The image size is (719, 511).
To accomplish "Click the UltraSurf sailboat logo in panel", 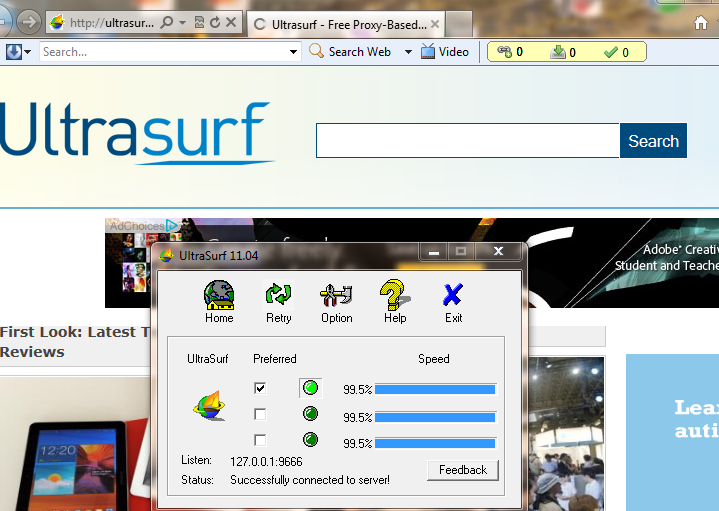I will [209, 405].
